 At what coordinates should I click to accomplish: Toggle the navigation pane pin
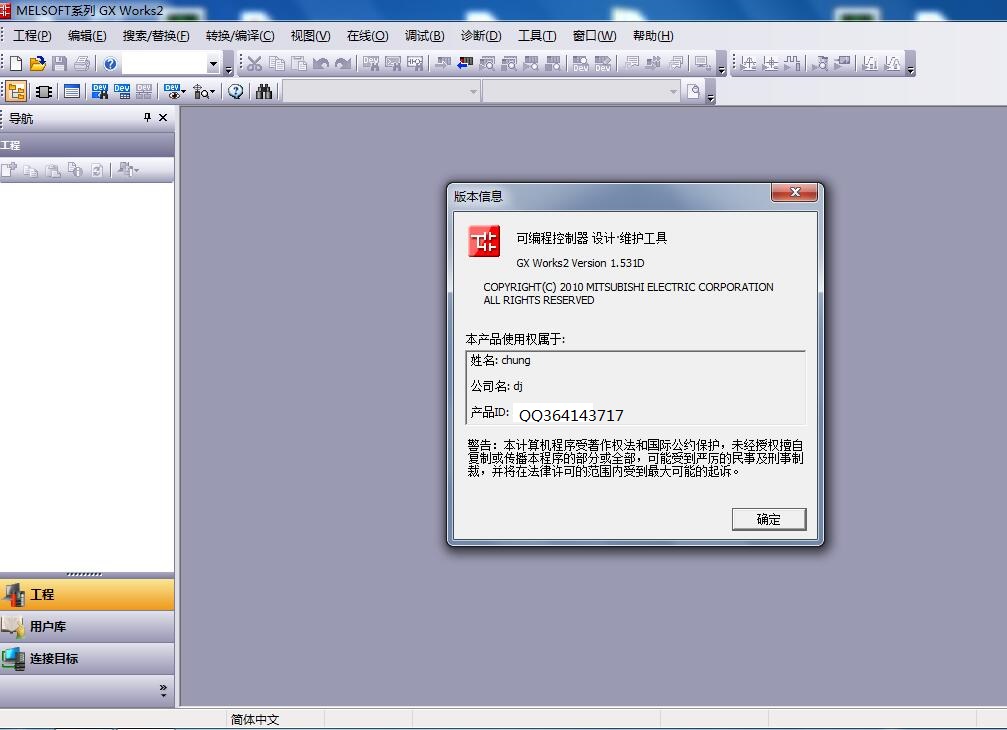[148, 118]
